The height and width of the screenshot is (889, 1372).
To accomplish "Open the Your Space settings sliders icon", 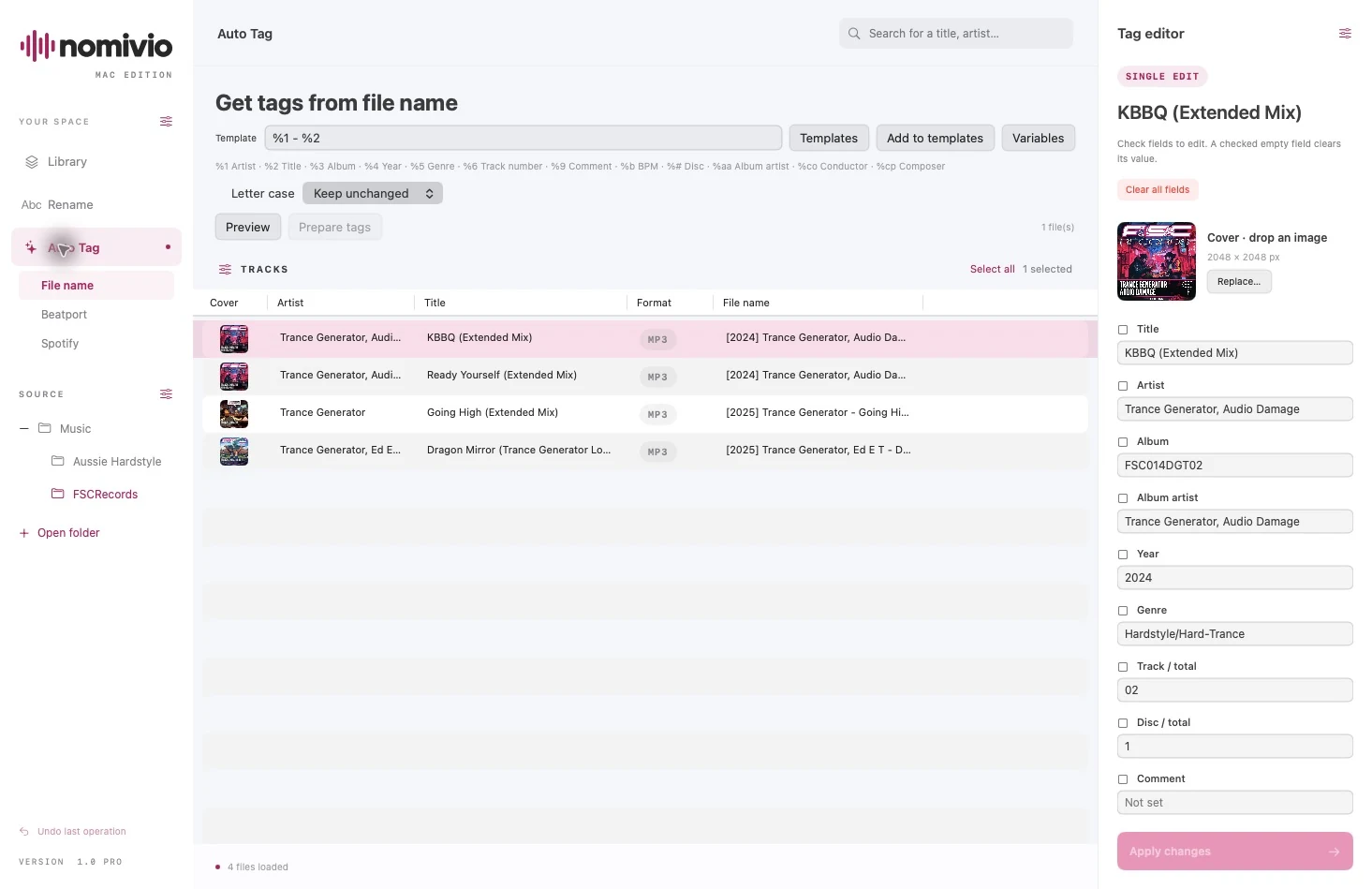I will click(x=166, y=122).
